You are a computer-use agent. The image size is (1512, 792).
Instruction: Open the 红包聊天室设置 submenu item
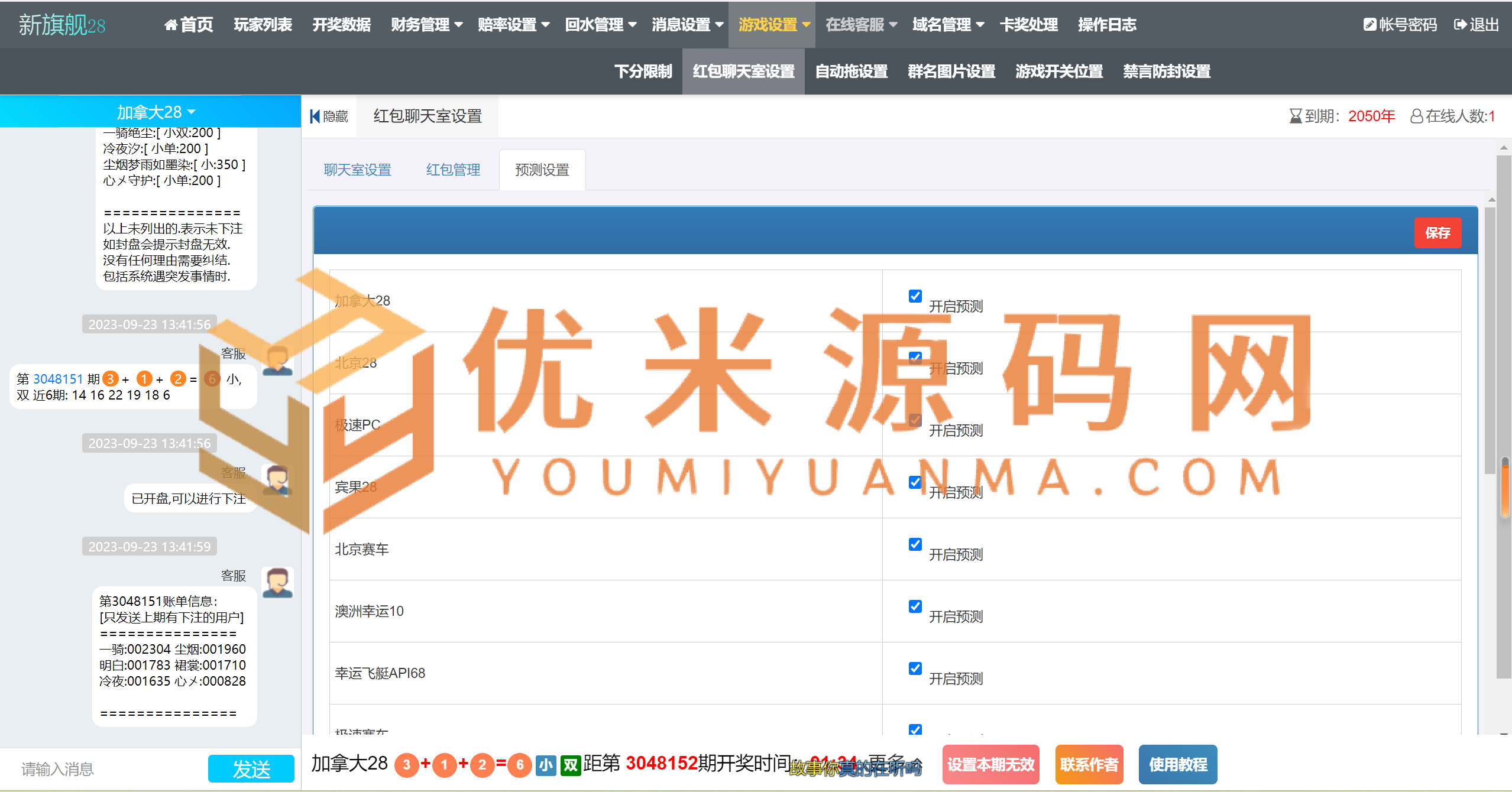(x=743, y=72)
